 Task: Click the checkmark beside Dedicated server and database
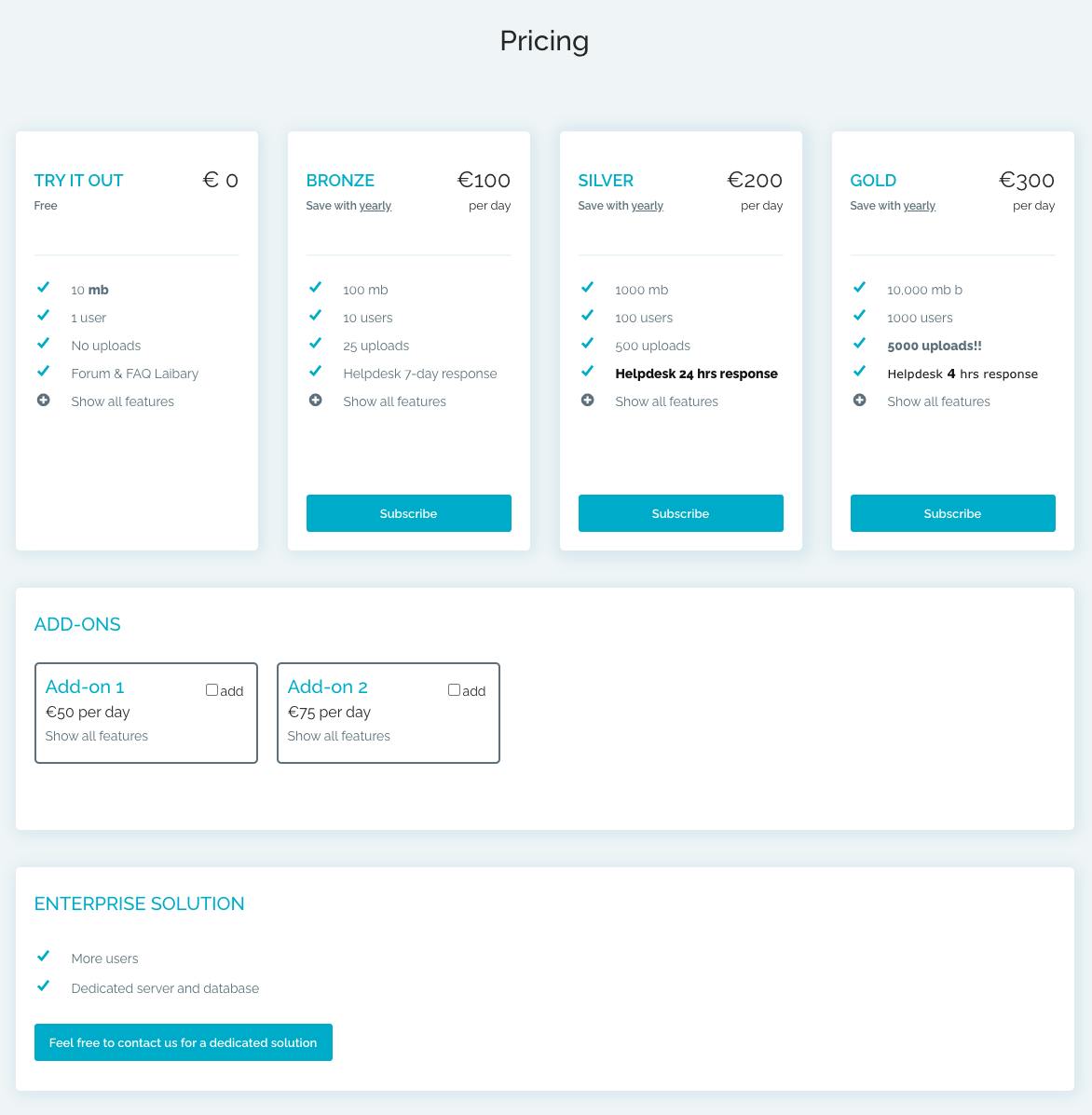(x=43, y=986)
